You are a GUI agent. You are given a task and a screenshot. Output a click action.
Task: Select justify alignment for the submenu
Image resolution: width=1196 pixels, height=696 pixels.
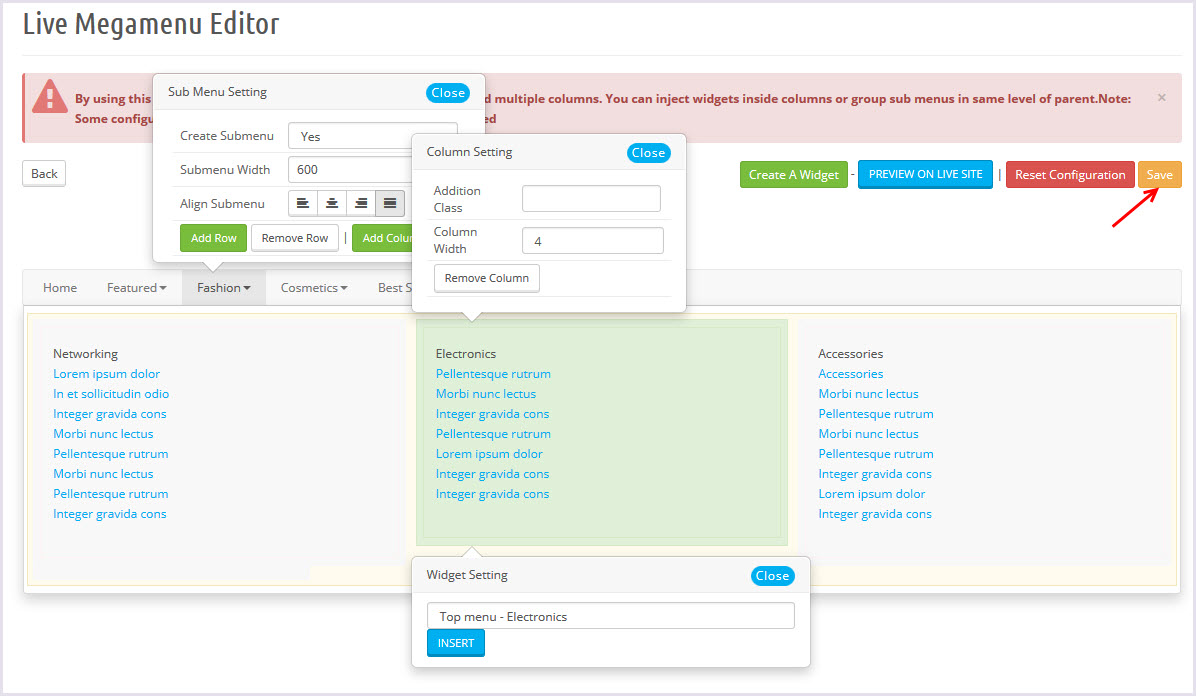click(390, 204)
